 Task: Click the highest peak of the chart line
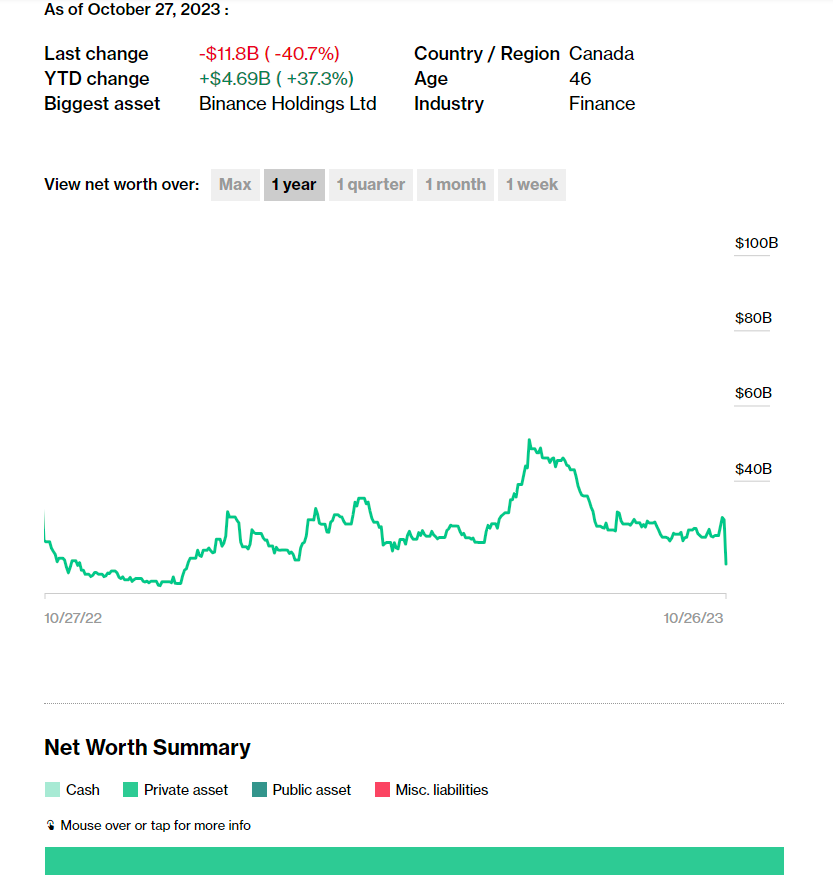pos(529,440)
